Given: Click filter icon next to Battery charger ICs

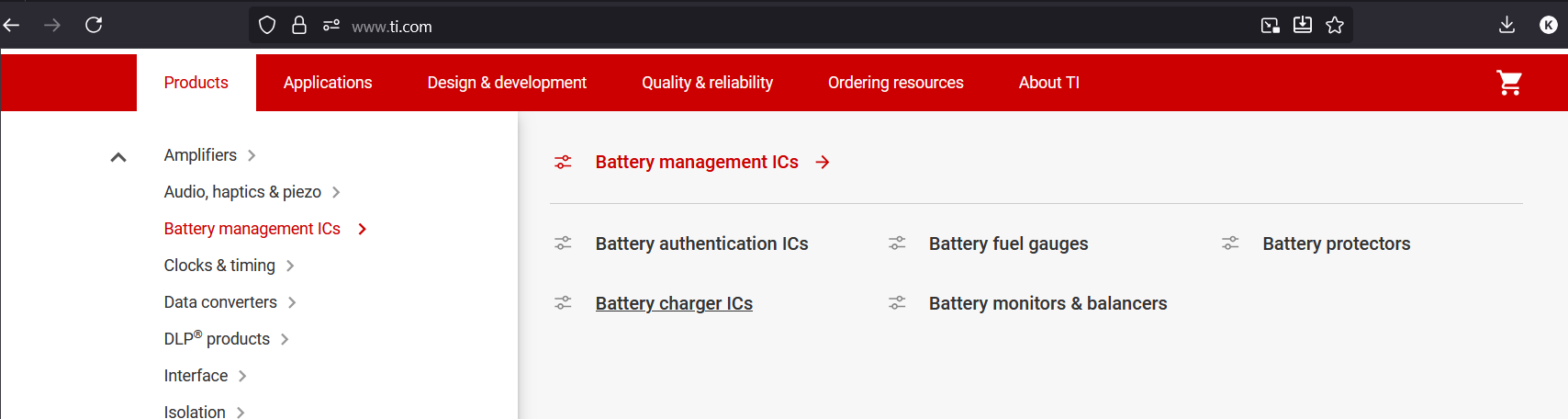Looking at the screenshot, I should pos(563,303).
